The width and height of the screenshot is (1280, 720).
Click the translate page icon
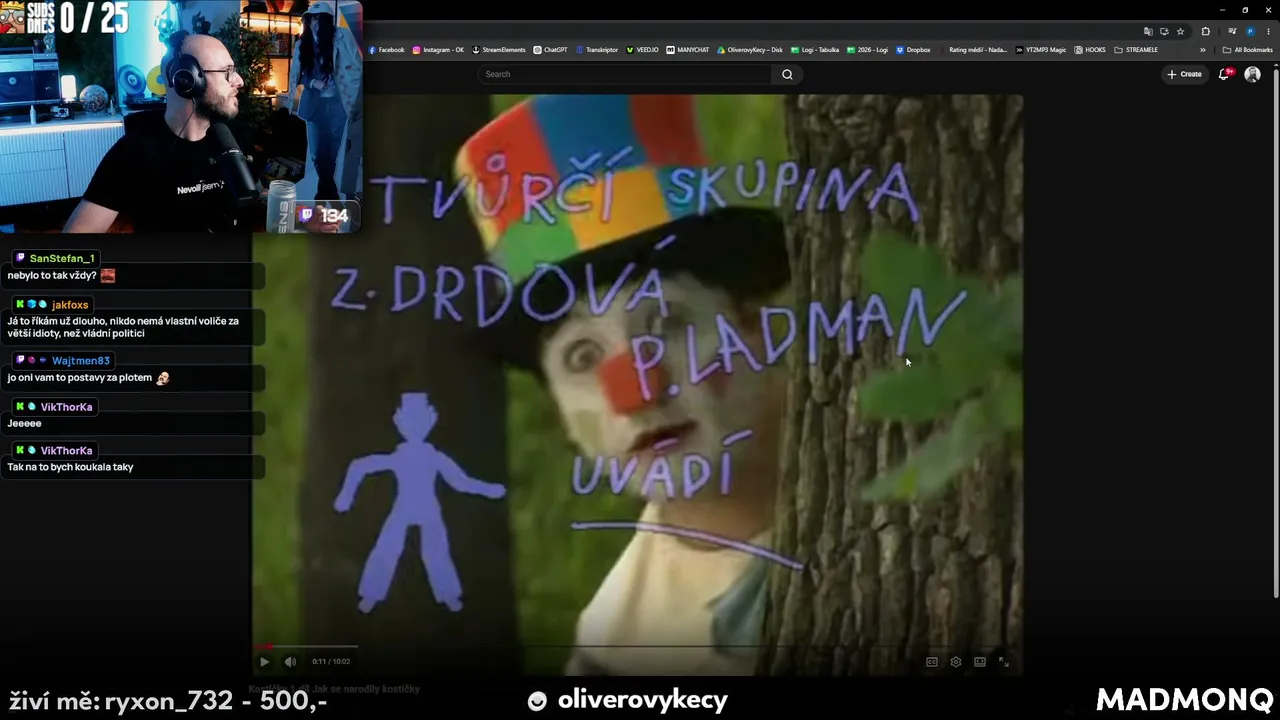click(1148, 31)
